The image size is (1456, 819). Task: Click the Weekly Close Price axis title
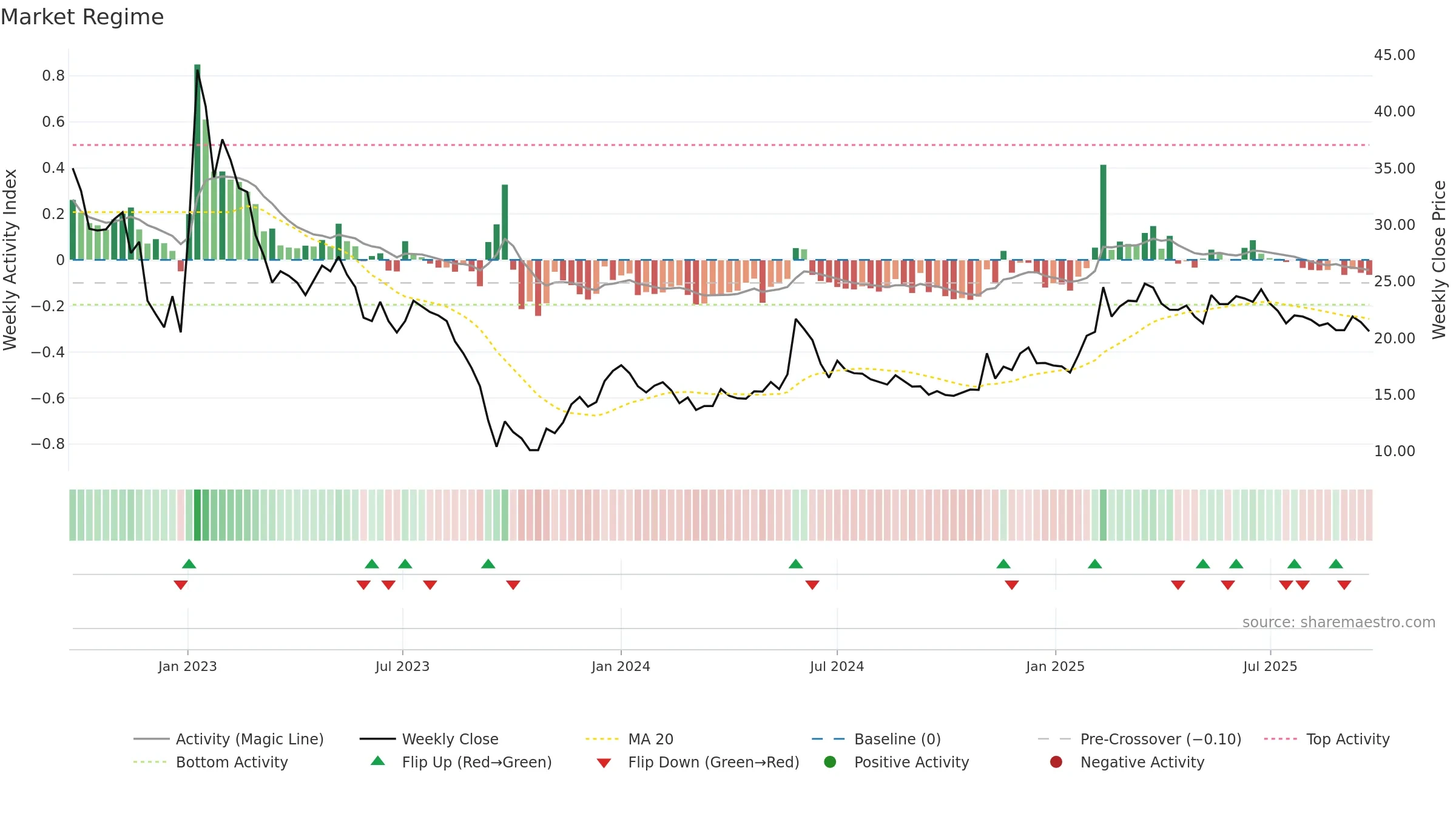pos(1439,260)
